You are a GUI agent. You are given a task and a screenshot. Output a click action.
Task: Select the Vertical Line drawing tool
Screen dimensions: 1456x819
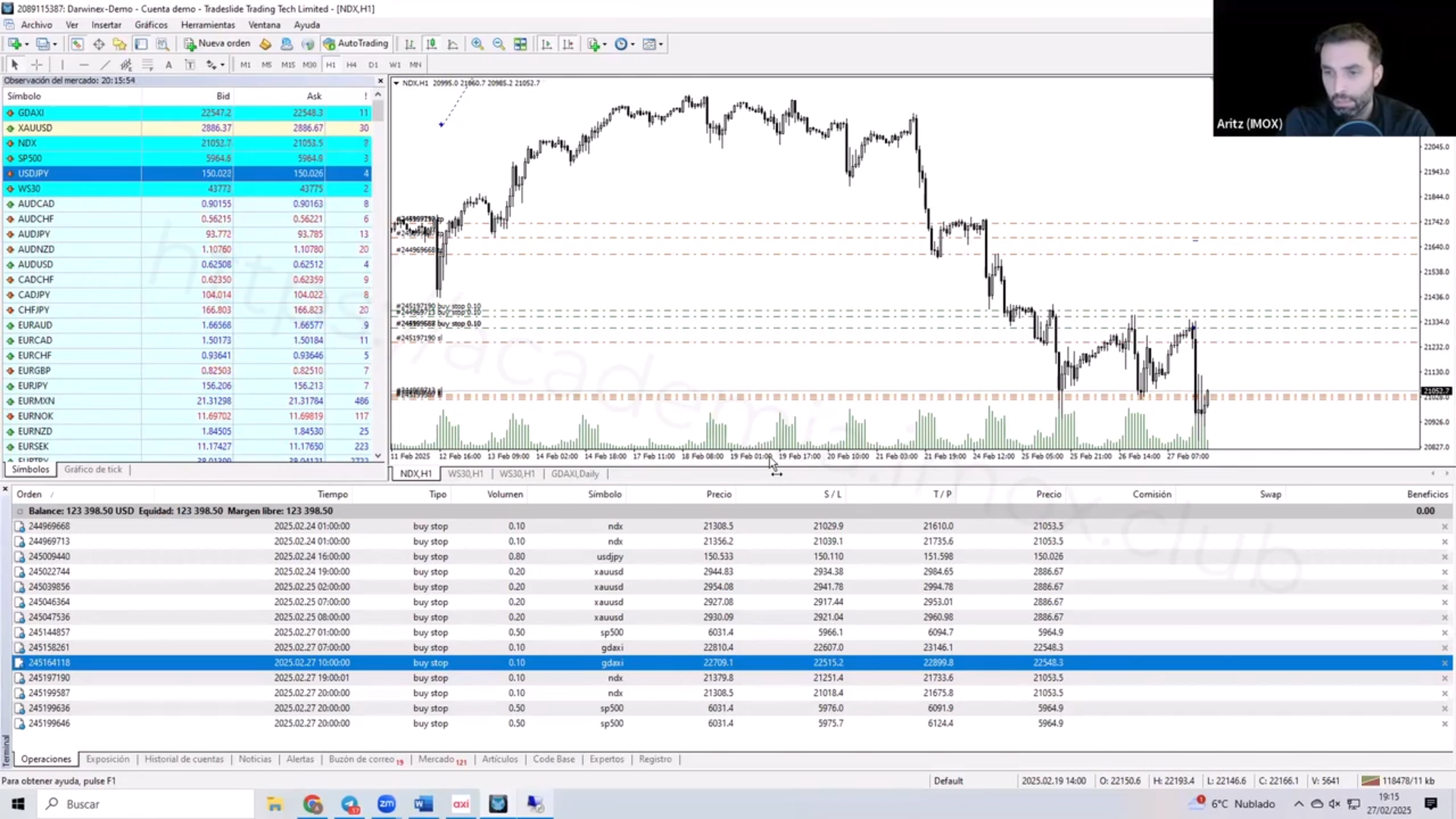tap(62, 64)
